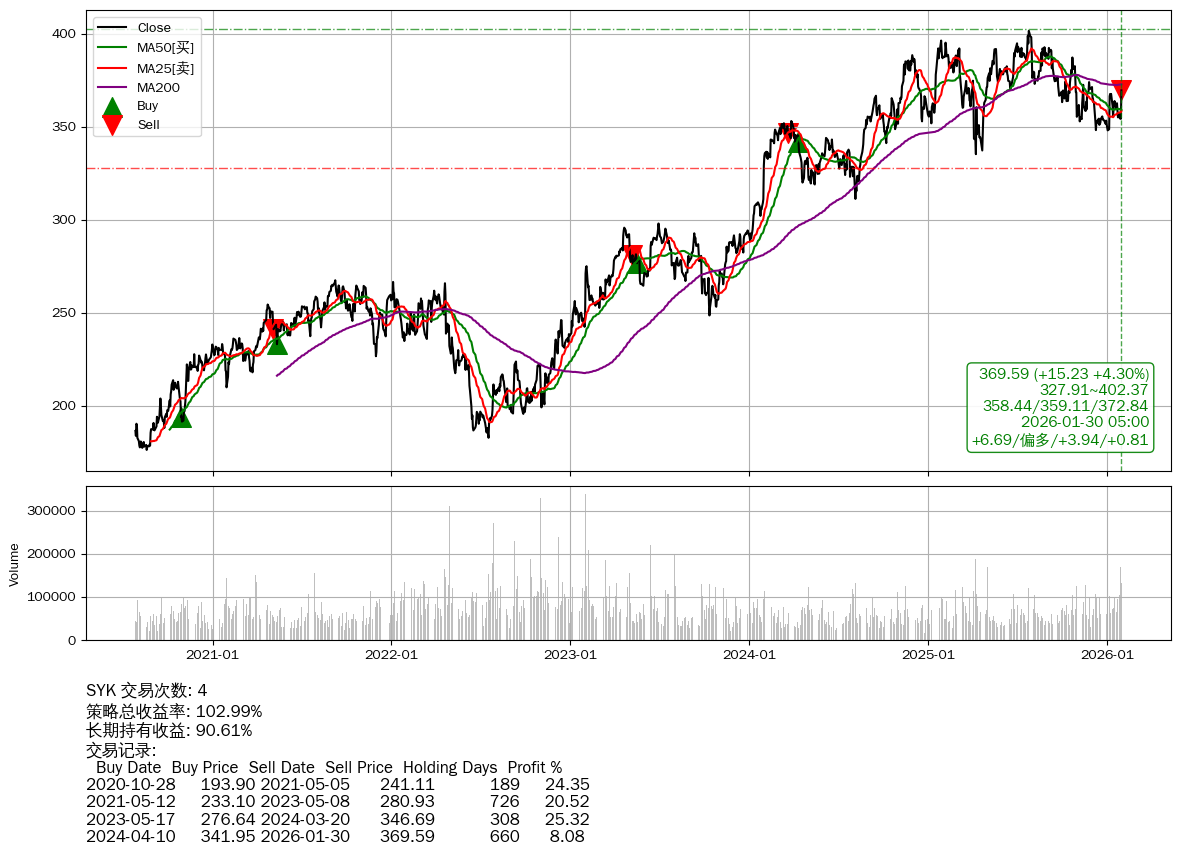The height and width of the screenshot is (855, 1180).
Task: Click the latest Sell marker near 2026-01
Action: pyautogui.click(x=1121, y=90)
